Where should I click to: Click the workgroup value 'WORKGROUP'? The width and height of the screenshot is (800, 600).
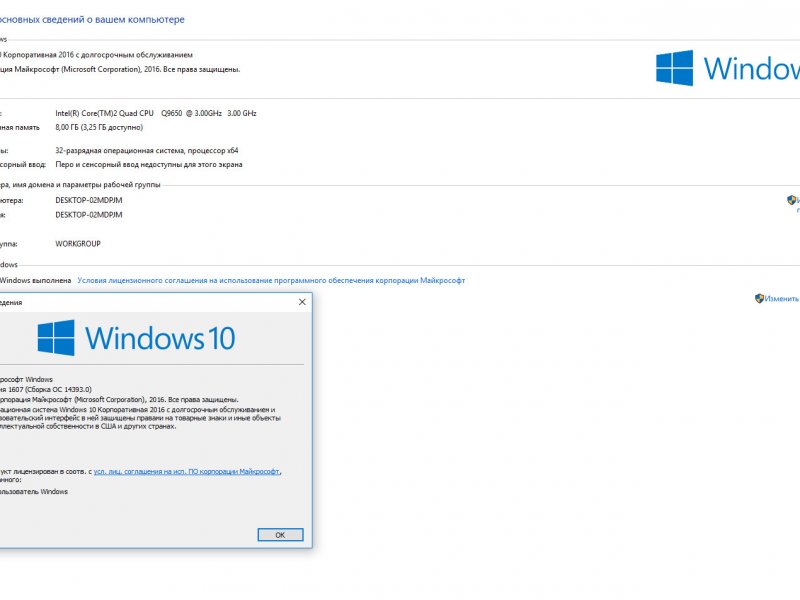click(78, 244)
